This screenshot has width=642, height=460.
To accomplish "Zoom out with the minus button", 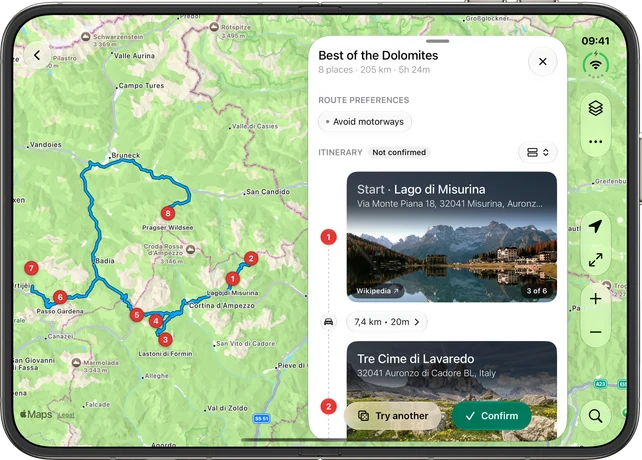I will tap(595, 332).
